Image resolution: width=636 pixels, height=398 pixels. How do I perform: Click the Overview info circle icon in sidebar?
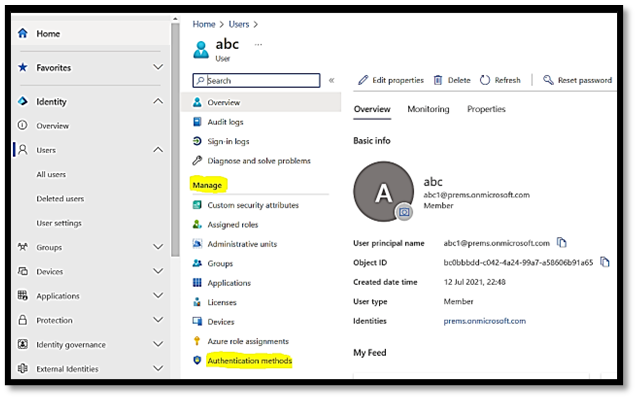(x=23, y=125)
